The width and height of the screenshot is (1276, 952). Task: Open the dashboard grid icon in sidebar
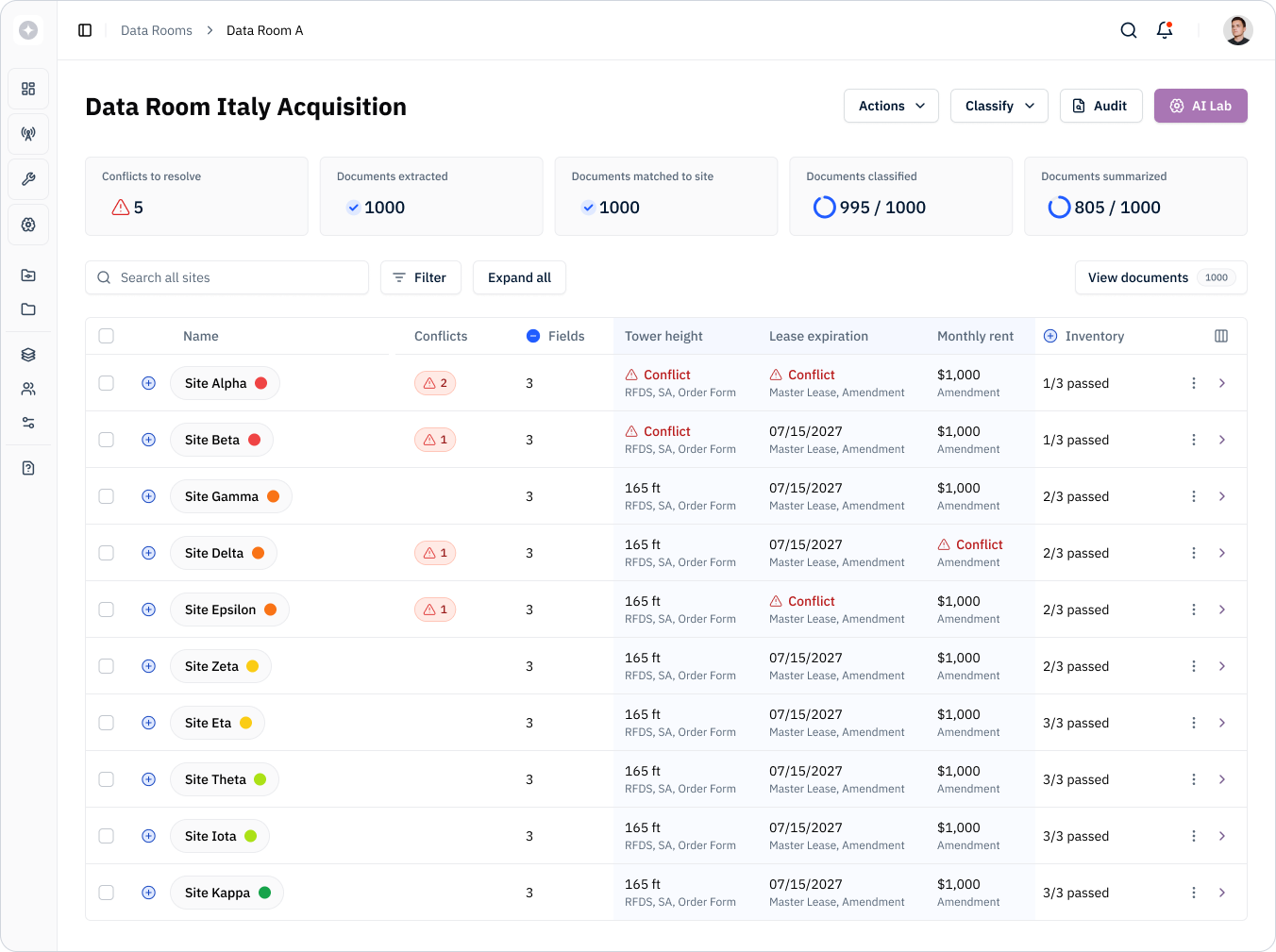click(28, 89)
